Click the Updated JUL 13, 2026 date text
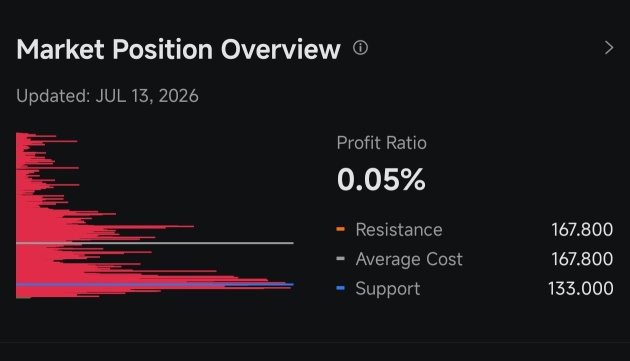Screen dimensions: 630x361 [107, 96]
